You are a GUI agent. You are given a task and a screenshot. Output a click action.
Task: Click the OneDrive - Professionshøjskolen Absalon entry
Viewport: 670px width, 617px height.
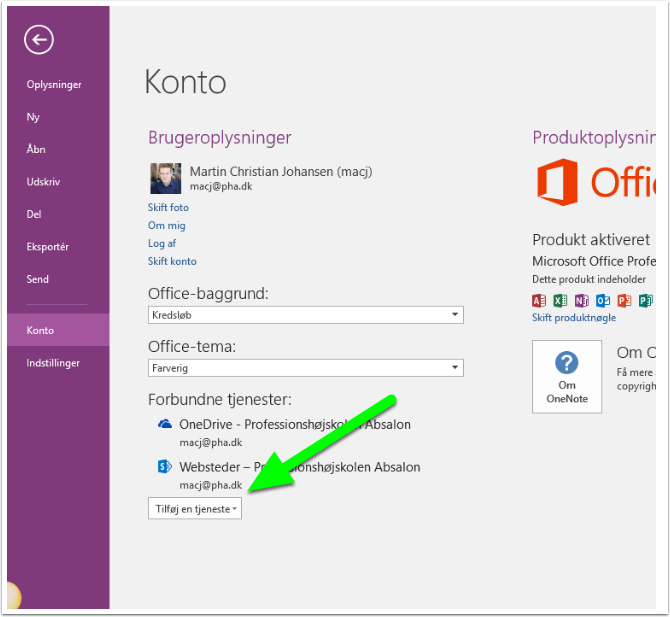point(295,424)
